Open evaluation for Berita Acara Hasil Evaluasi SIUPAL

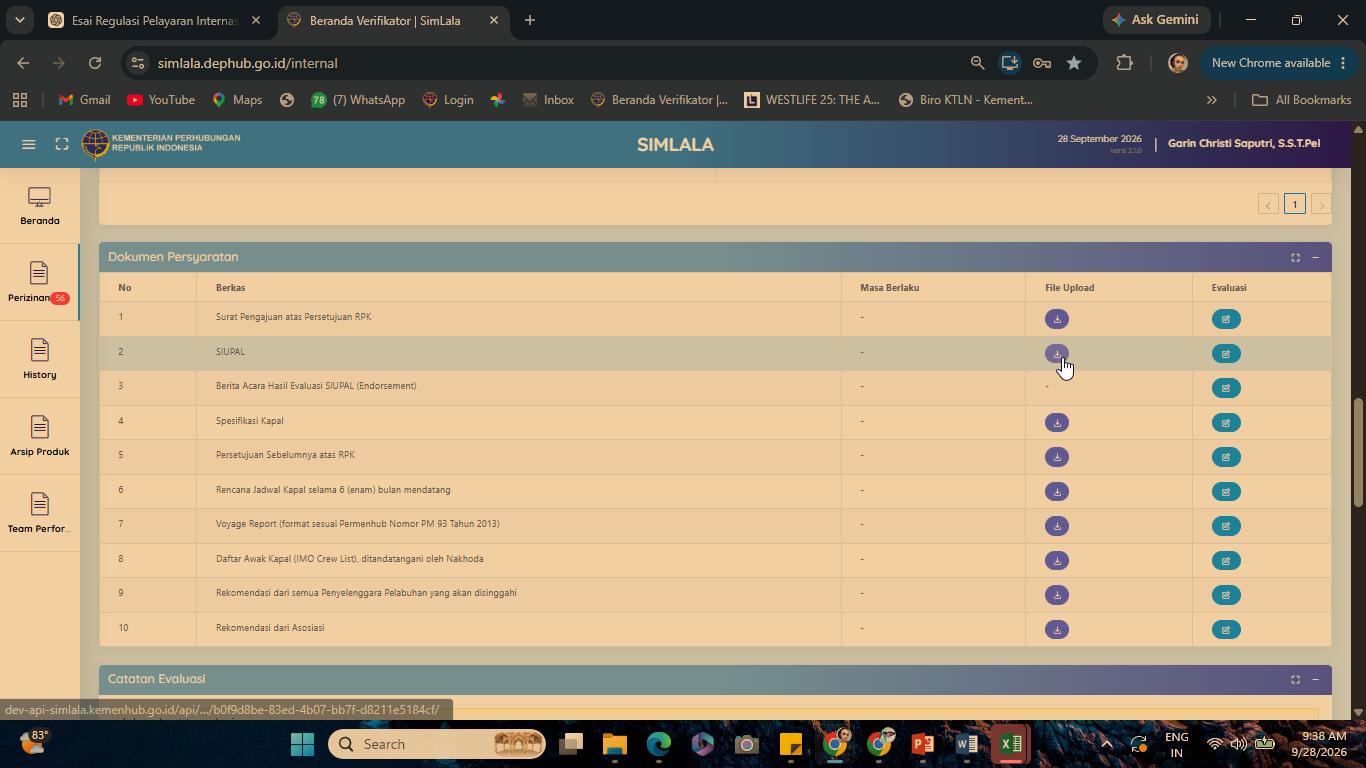1225,388
